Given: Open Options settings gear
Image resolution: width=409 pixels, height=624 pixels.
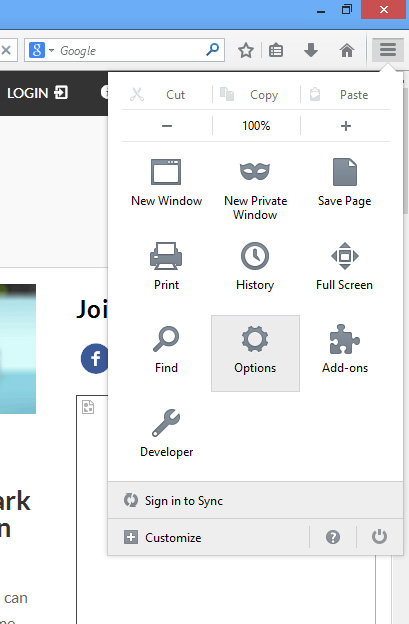Looking at the screenshot, I should tap(255, 353).
